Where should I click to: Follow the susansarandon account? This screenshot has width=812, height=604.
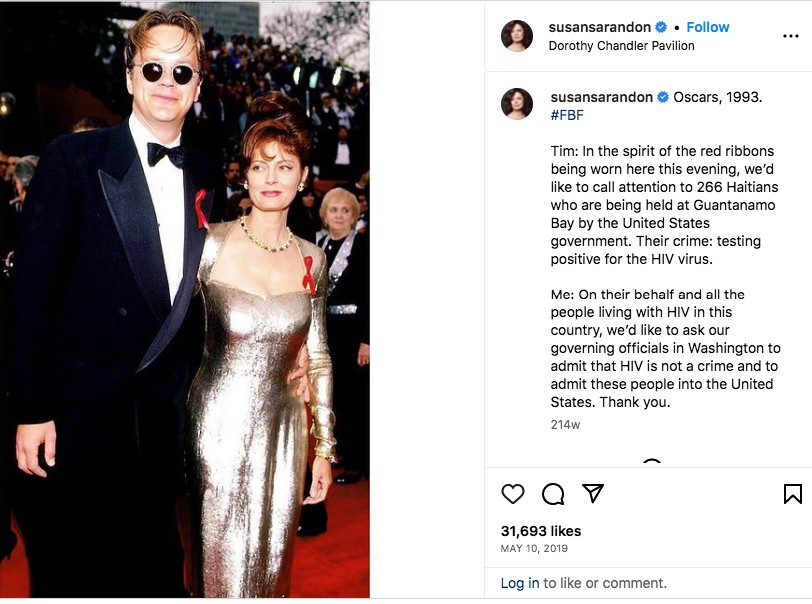click(x=707, y=27)
